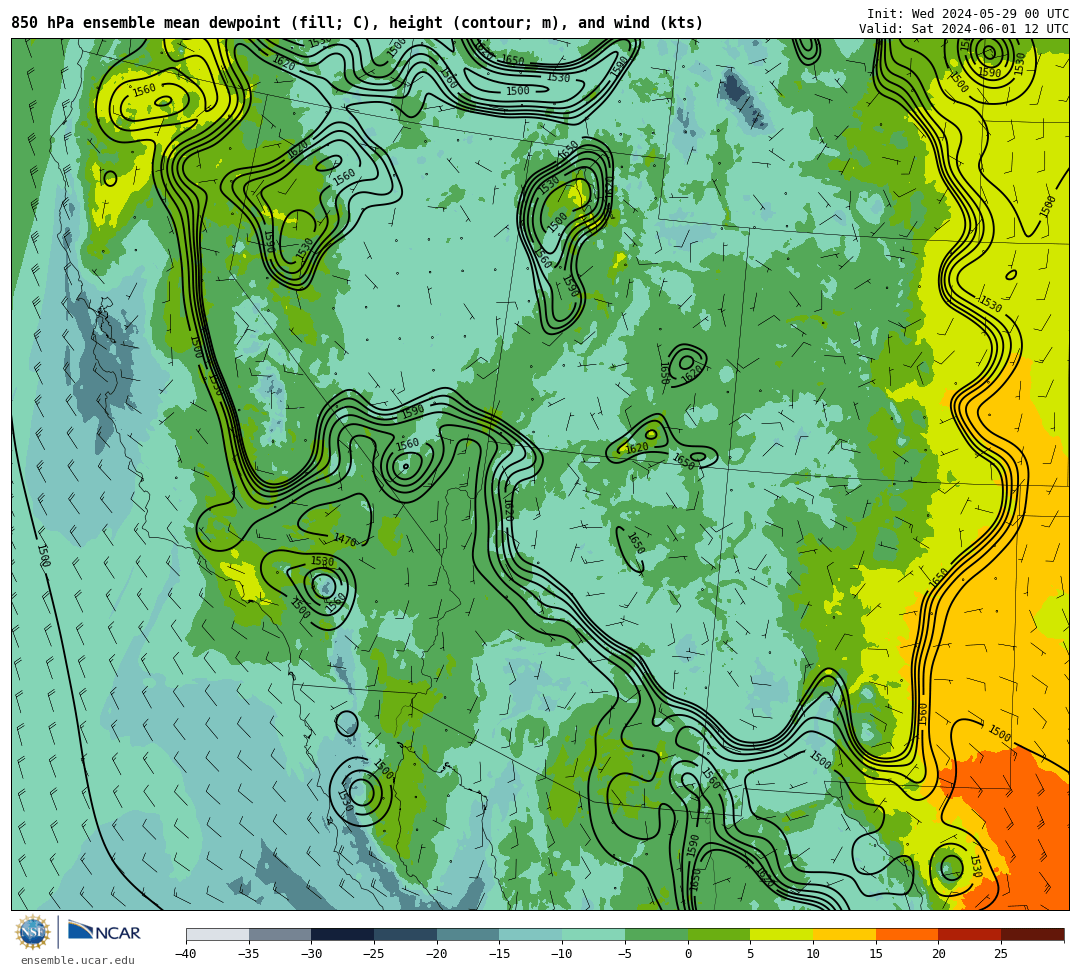Image resolution: width=1080 pixels, height=973 pixels.
Task: Open the ensemble.ucar.edu link text
Action: click(x=77, y=960)
